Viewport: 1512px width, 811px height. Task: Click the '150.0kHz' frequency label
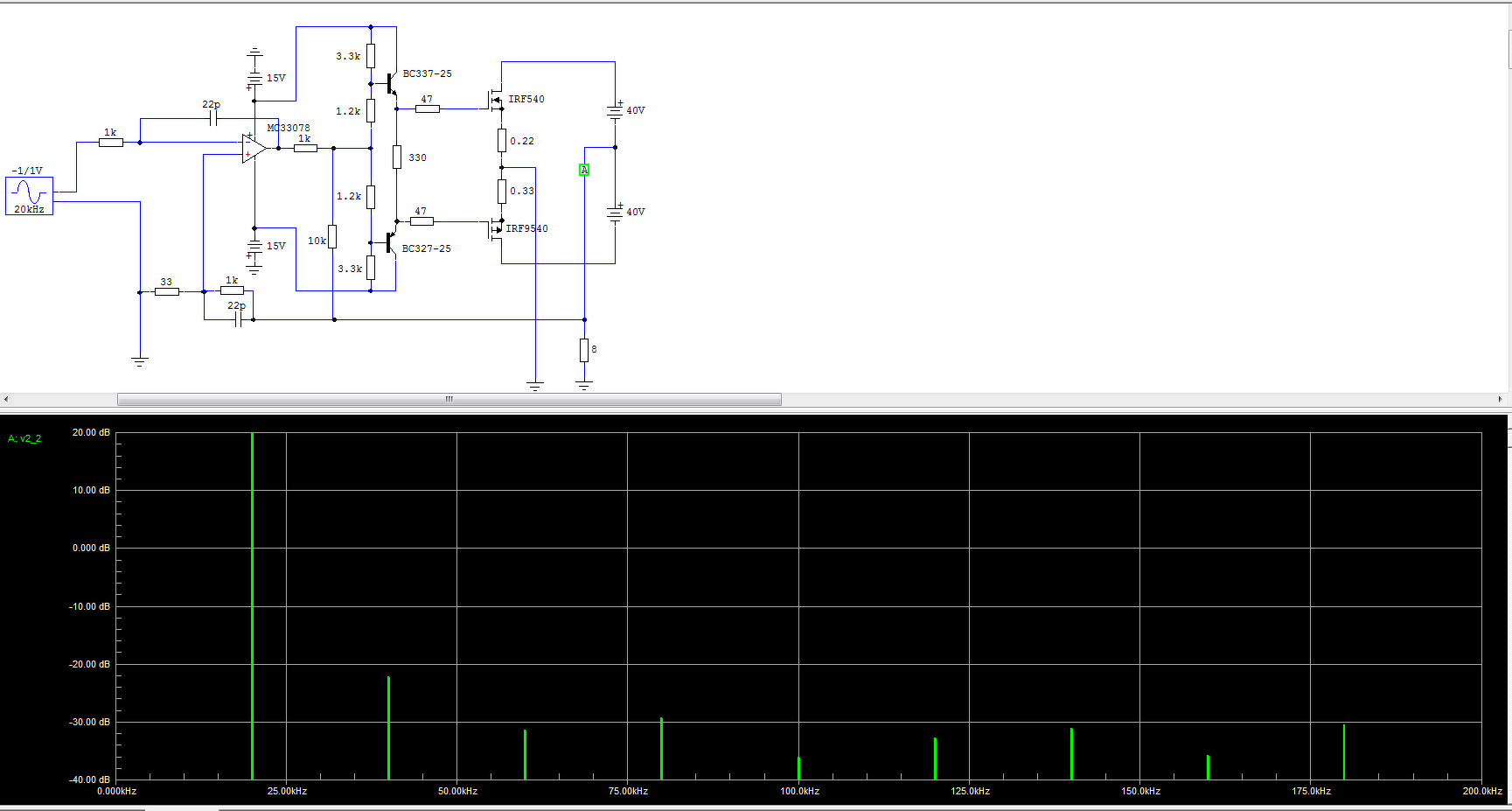click(1140, 791)
